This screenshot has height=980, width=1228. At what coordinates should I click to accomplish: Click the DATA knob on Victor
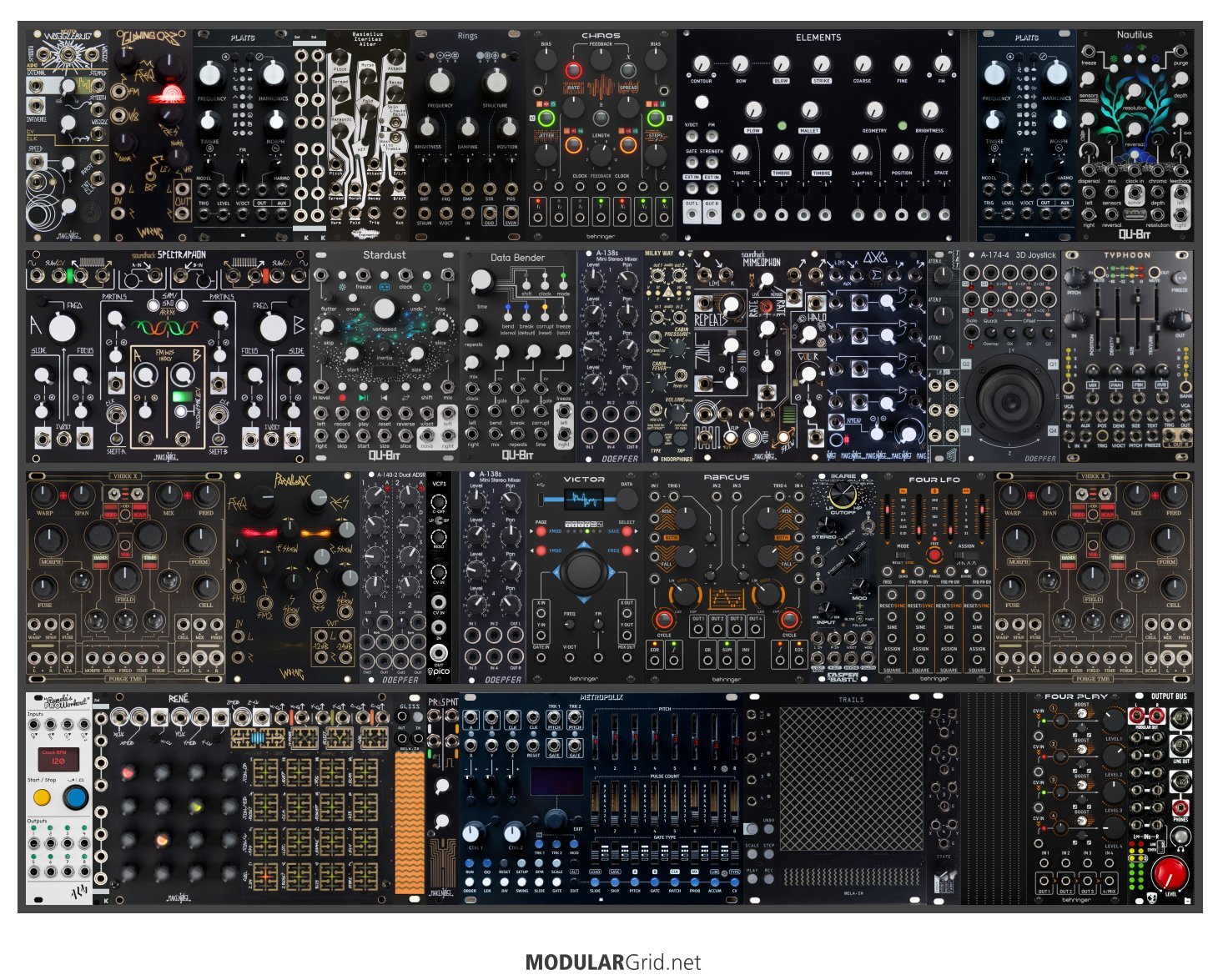627,500
